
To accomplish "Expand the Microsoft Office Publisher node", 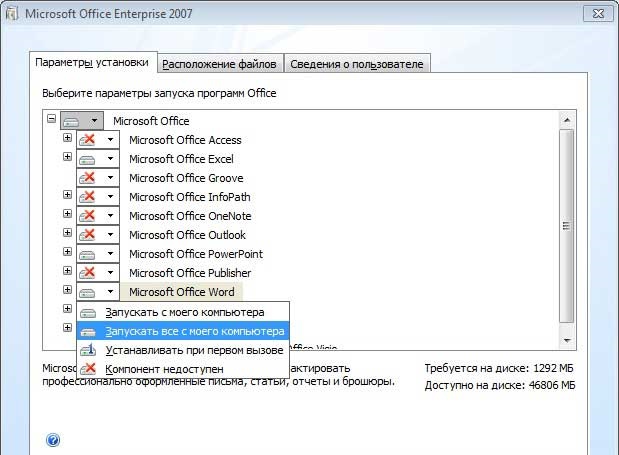I will pyautogui.click(x=68, y=270).
